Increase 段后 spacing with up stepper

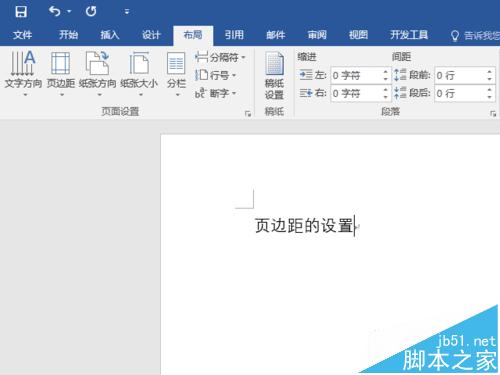pos(489,89)
